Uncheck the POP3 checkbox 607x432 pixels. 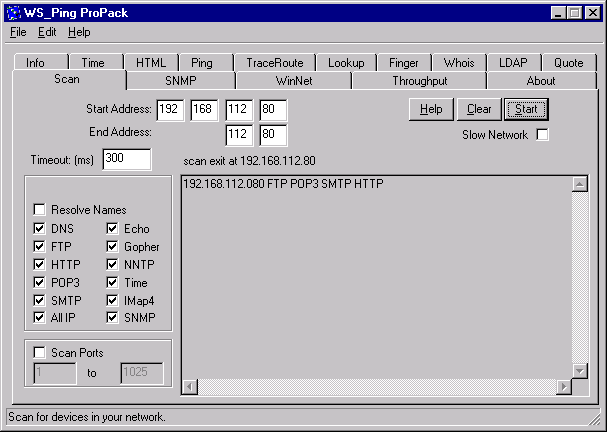pos(39,282)
